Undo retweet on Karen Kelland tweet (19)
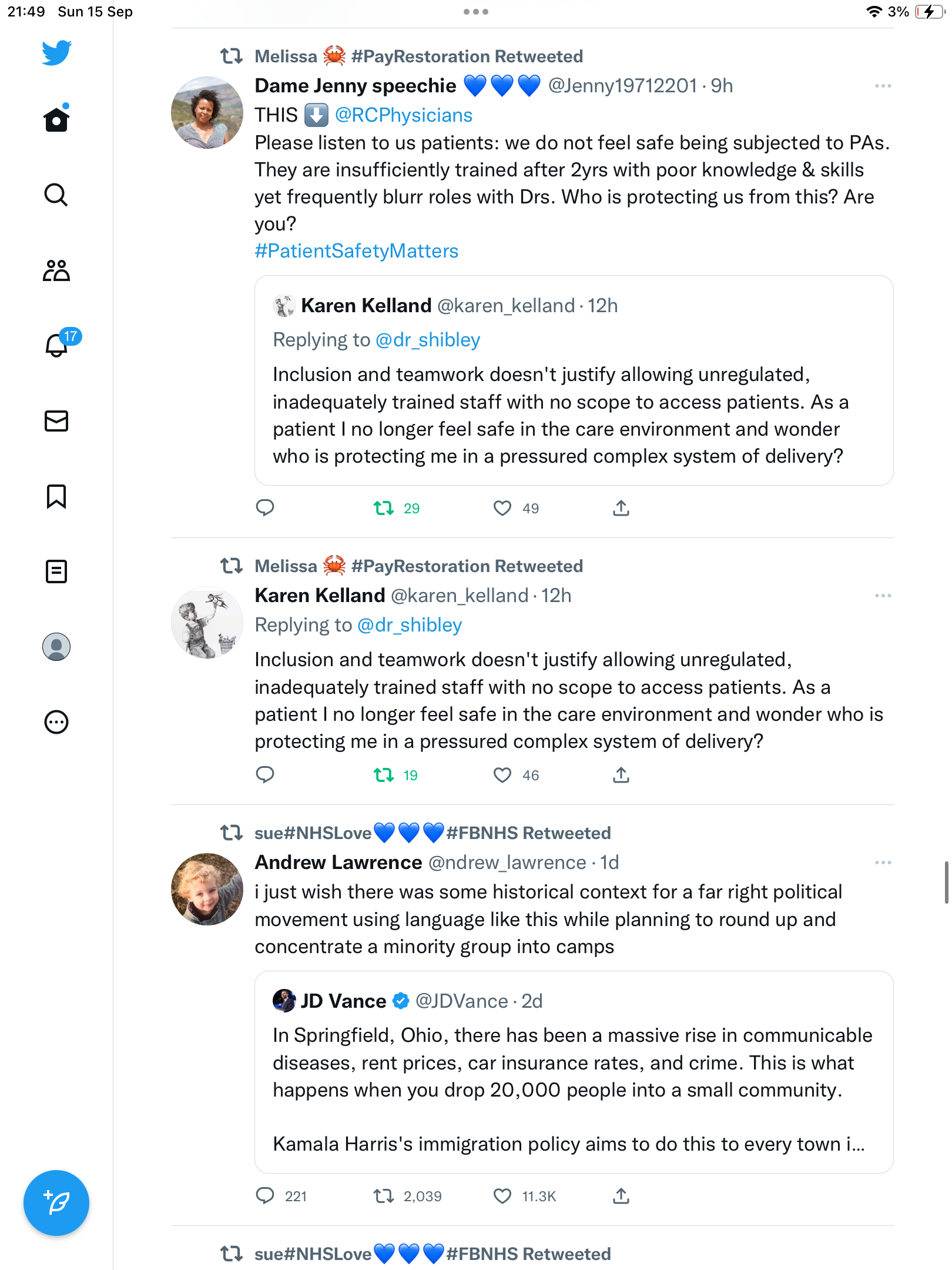 point(384,775)
